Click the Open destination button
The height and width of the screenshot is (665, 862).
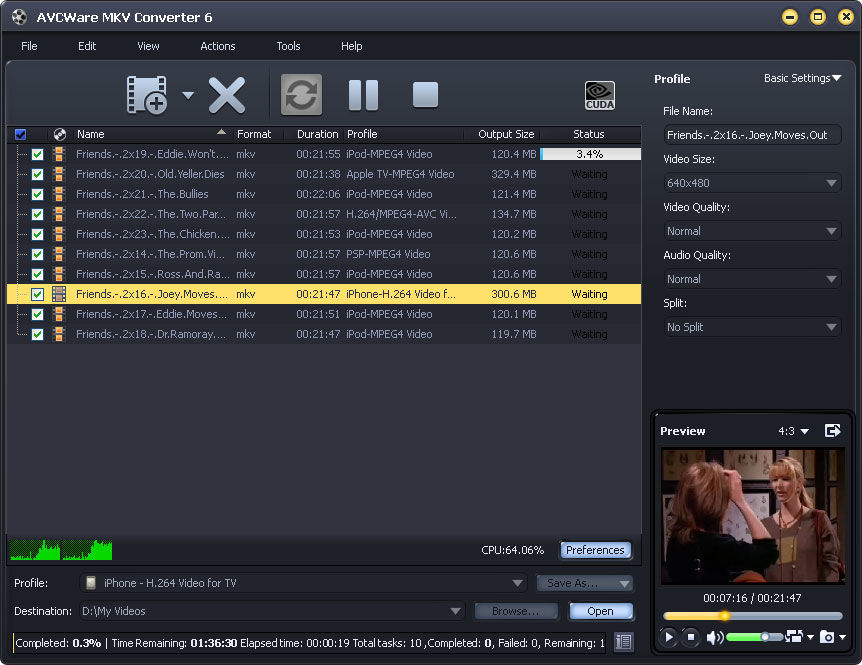click(600, 611)
